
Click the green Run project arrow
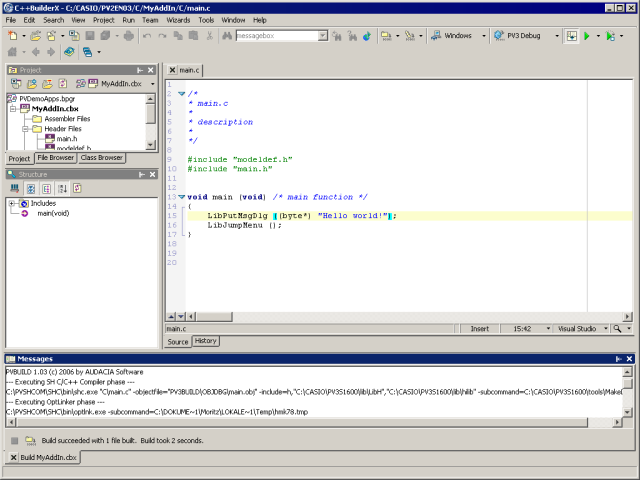(587, 36)
